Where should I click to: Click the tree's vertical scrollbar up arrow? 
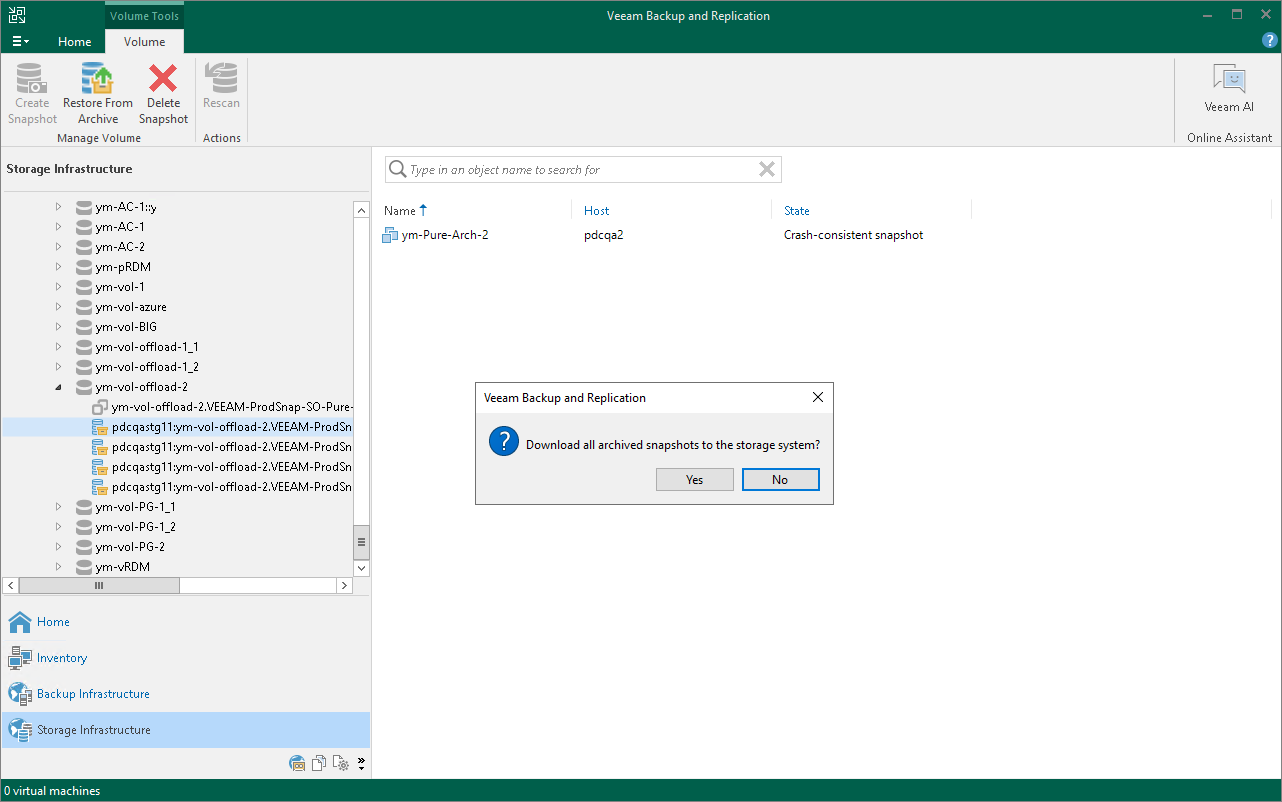coord(362,209)
